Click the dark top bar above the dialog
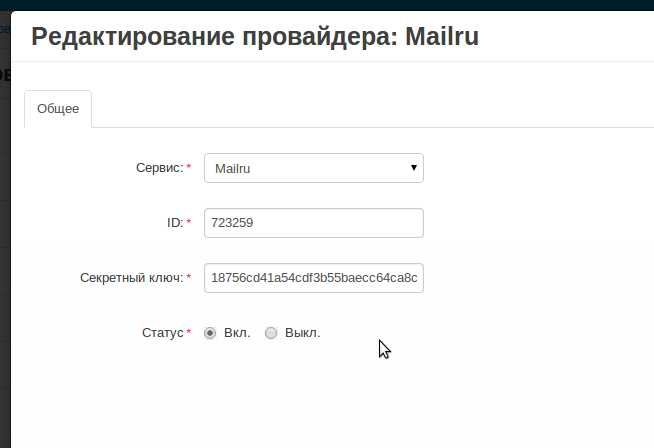 coord(300,4)
